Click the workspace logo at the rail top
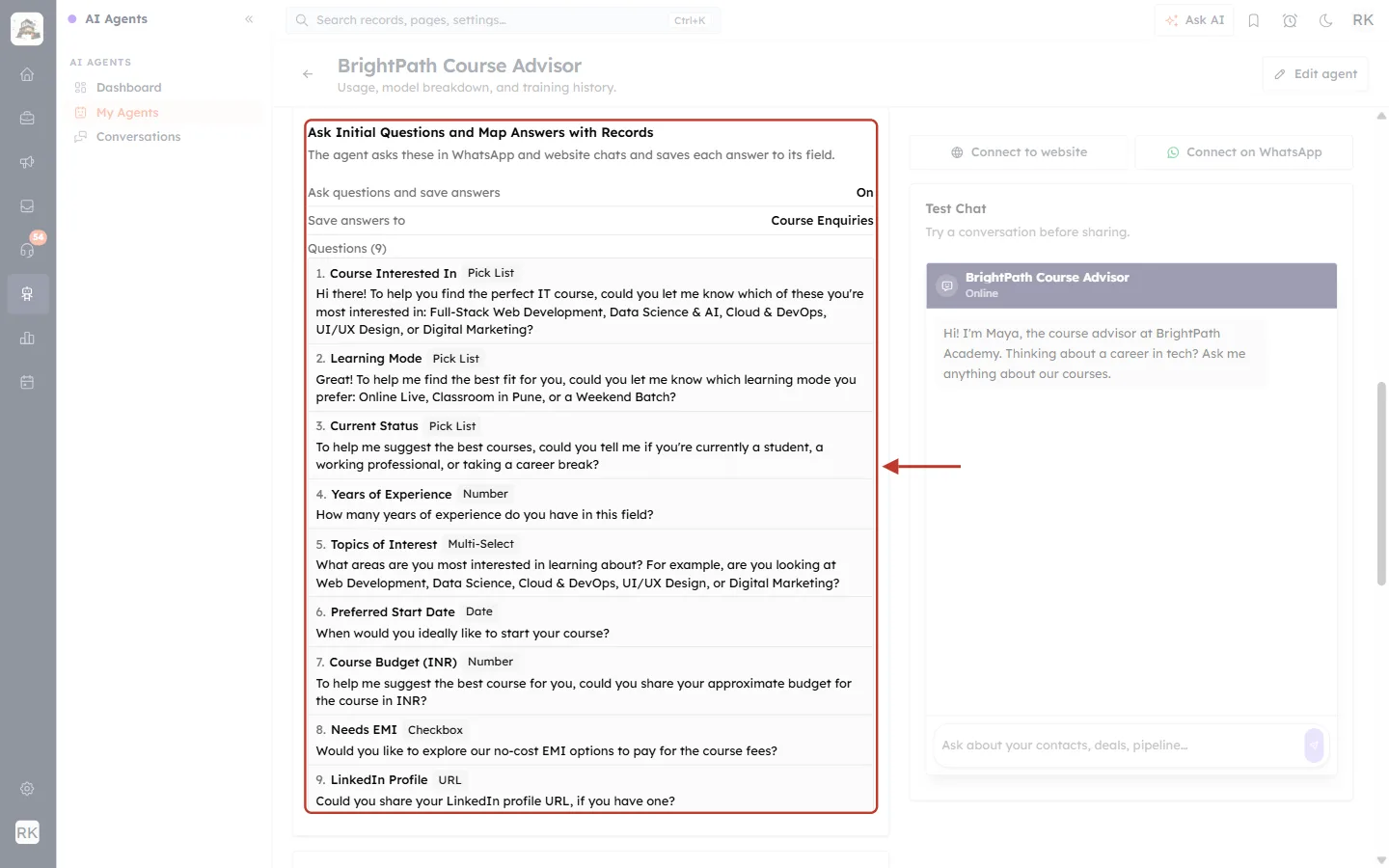Viewport: 1389px width, 868px height. 27,29
